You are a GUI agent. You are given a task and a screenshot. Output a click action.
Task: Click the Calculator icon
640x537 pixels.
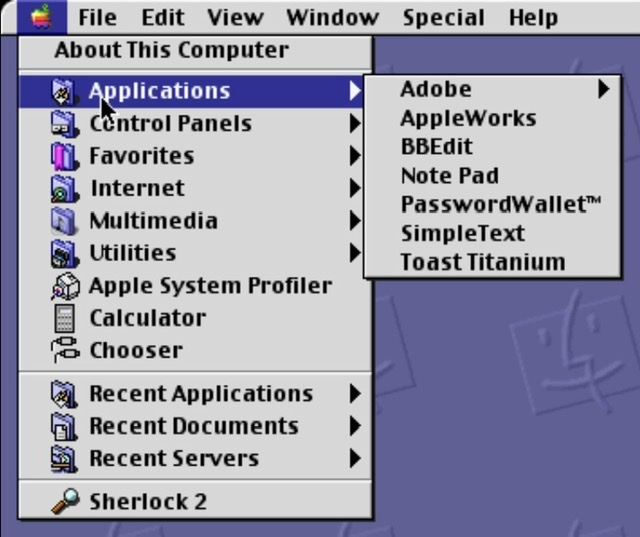(64, 318)
